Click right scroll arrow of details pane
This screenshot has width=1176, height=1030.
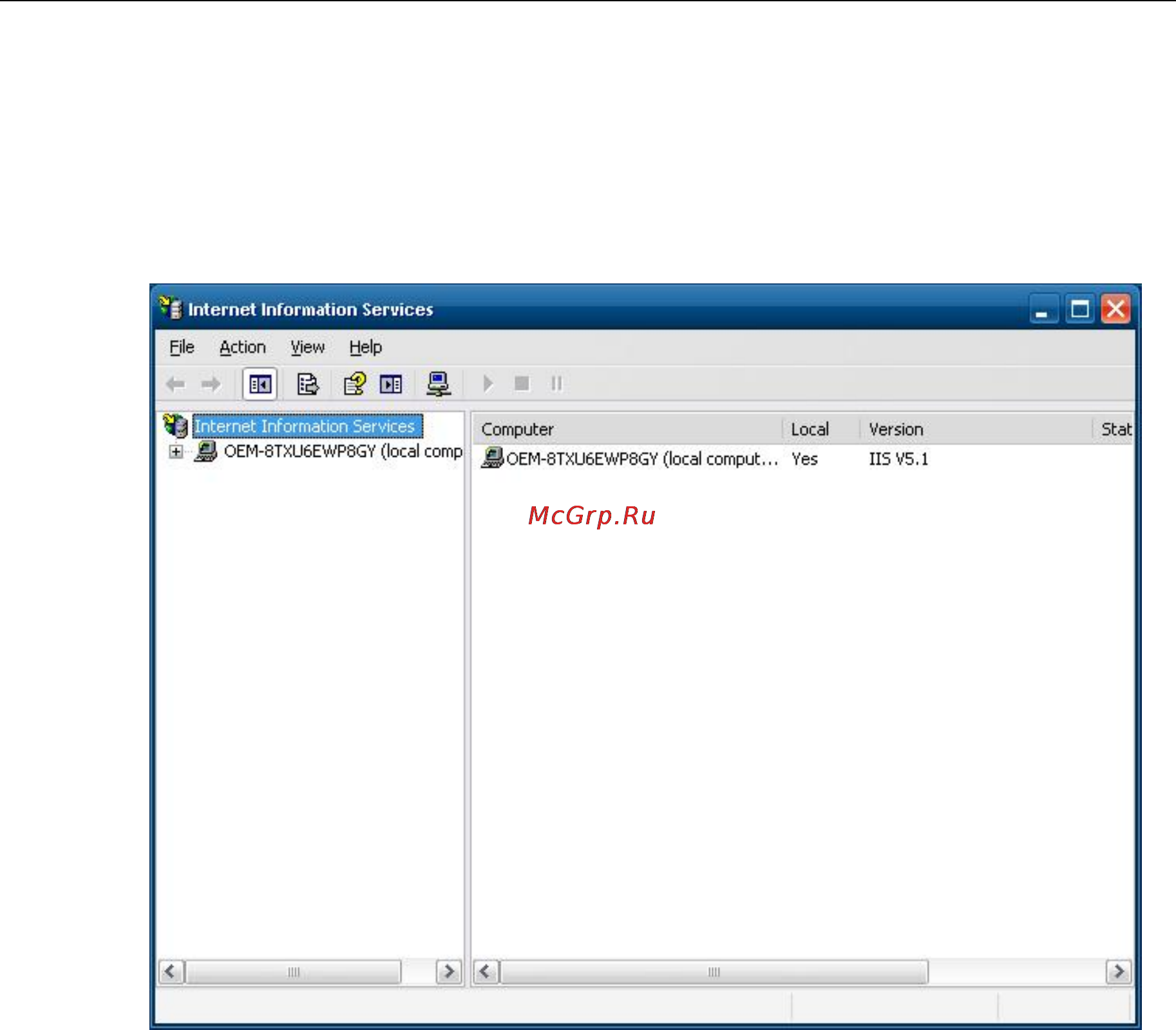[1119, 971]
